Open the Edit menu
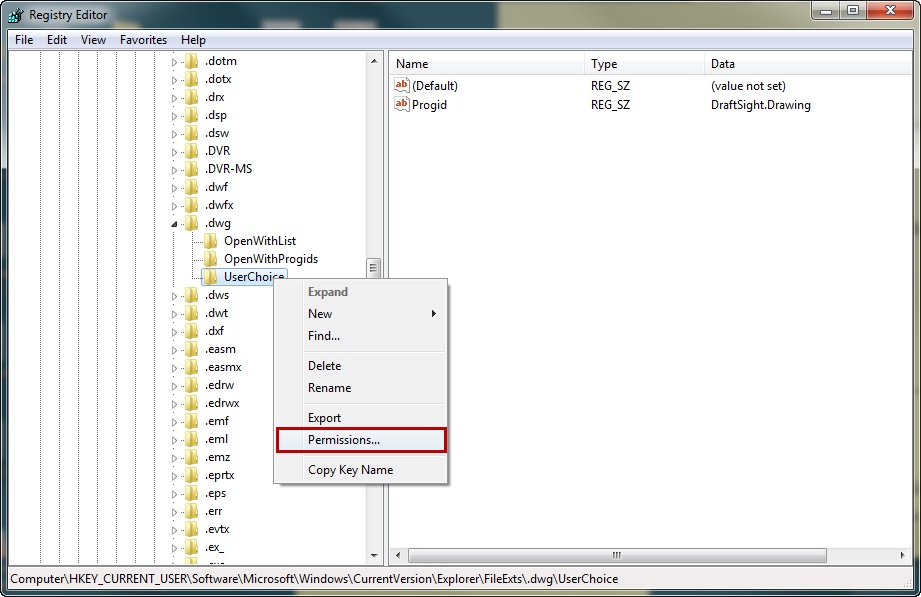This screenshot has width=921, height=597. (x=57, y=40)
